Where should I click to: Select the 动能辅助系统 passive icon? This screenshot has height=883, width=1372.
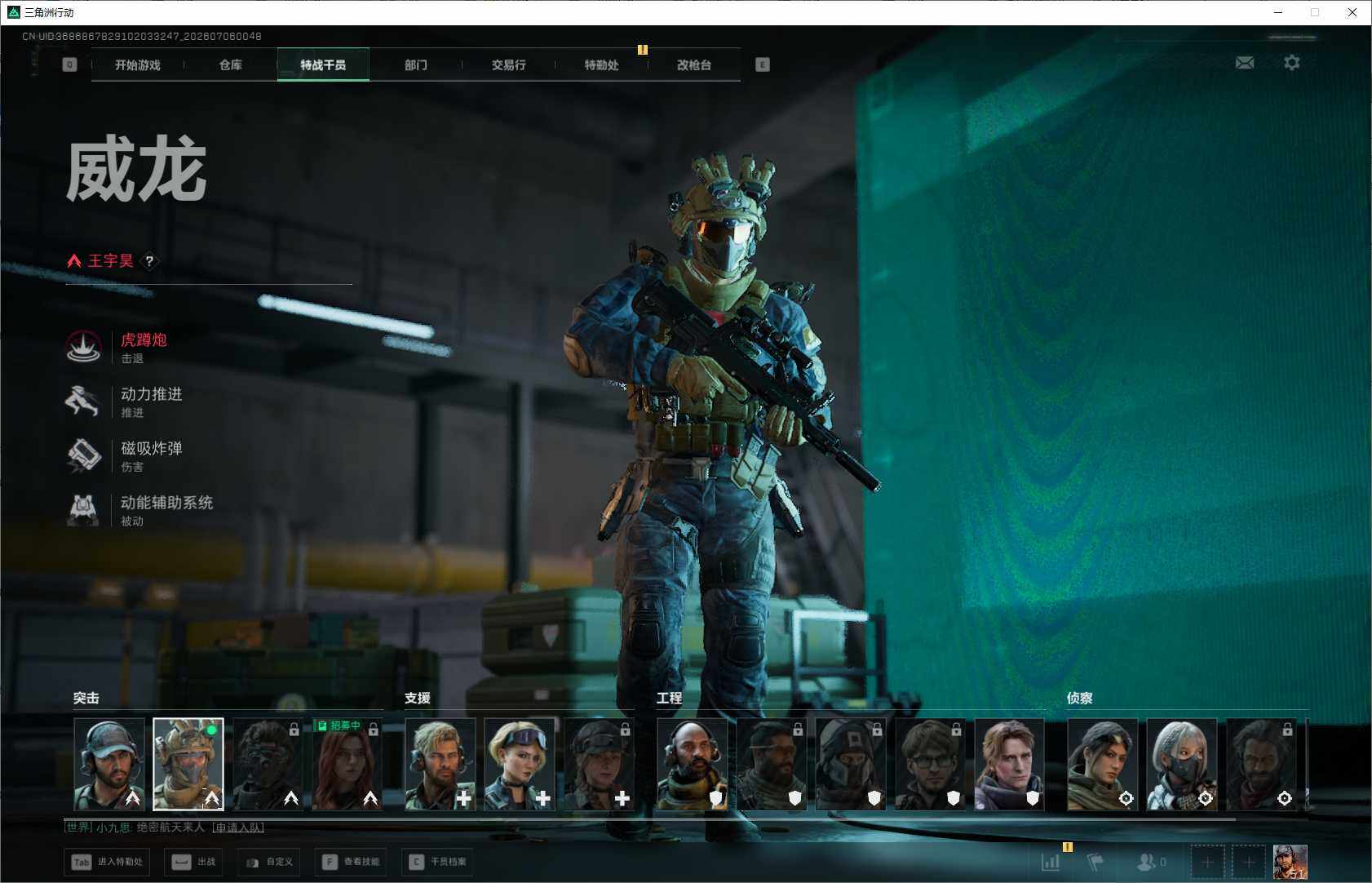83,510
